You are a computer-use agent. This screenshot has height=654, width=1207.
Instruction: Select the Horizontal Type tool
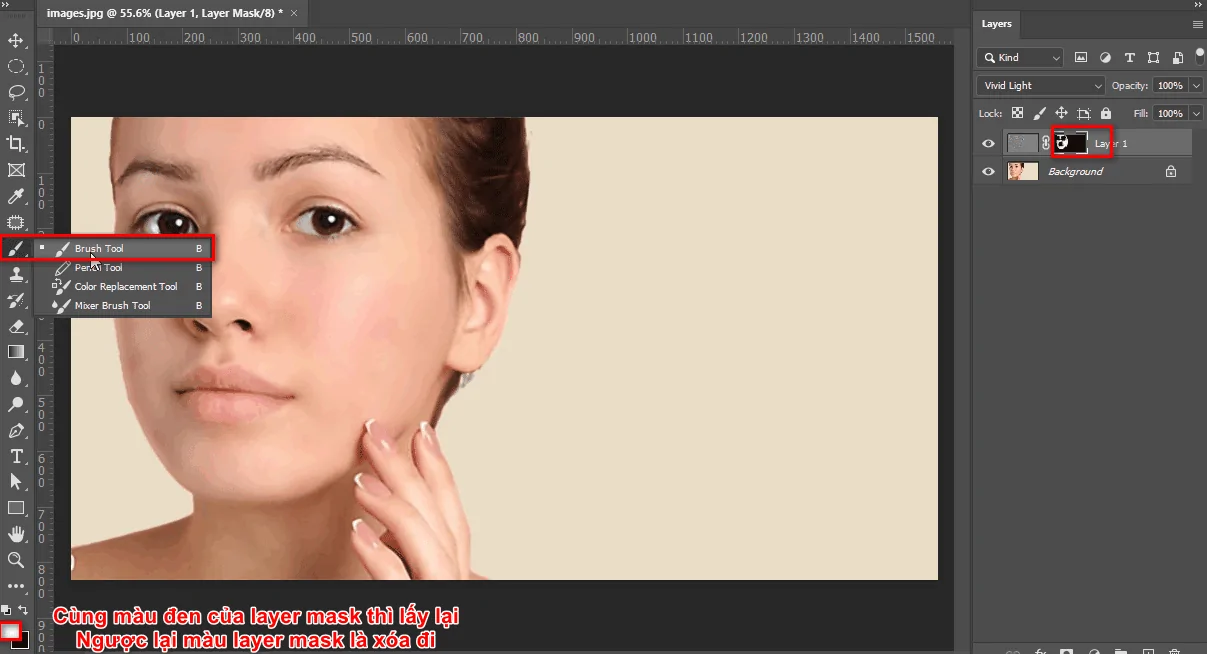coord(16,456)
